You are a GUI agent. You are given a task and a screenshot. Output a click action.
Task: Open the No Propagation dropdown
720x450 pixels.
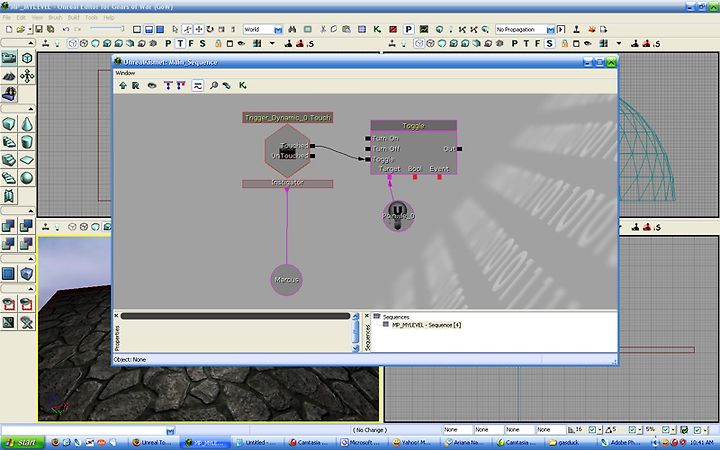(x=551, y=29)
